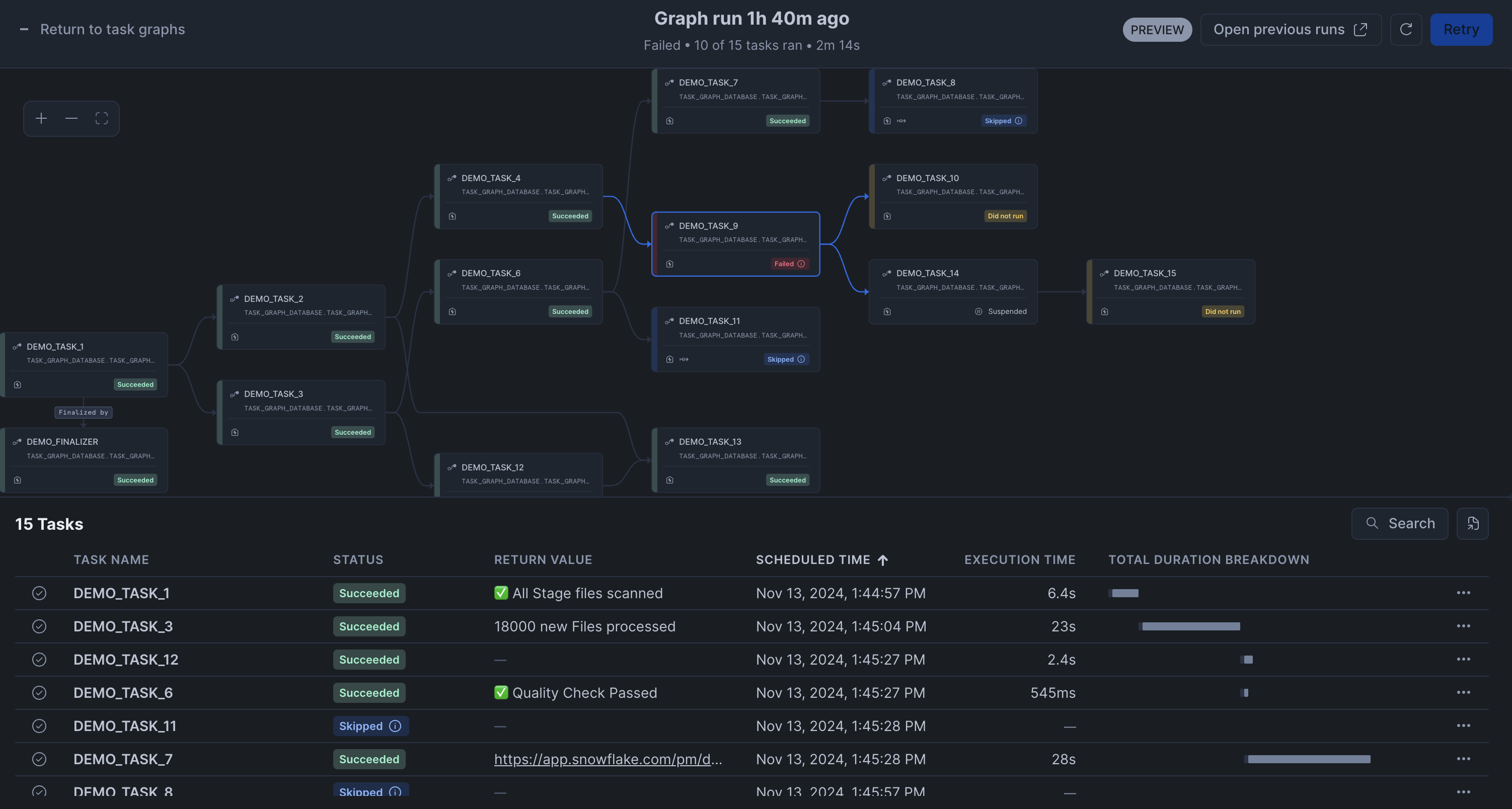This screenshot has width=1512, height=809.
Task: Open more options for DEMO_TASK_1 row
Action: 1463,593
